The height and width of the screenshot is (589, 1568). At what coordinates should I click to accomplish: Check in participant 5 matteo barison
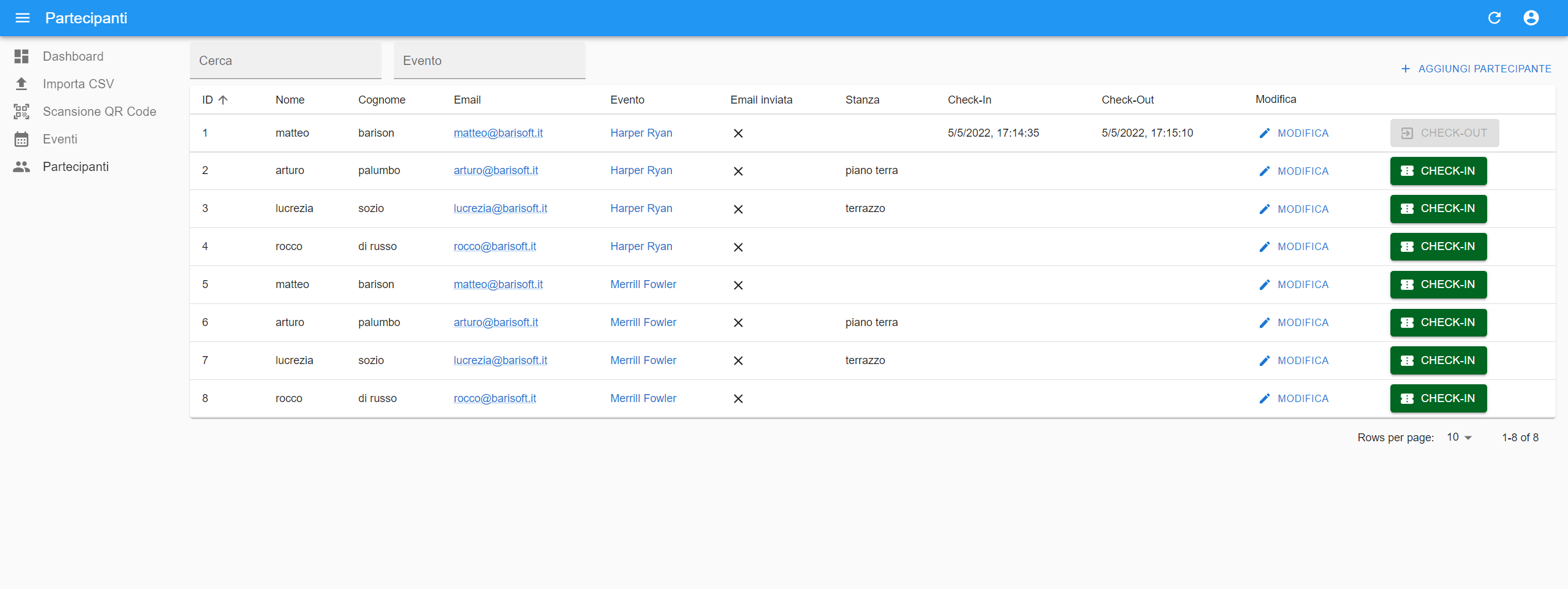[x=1438, y=285]
